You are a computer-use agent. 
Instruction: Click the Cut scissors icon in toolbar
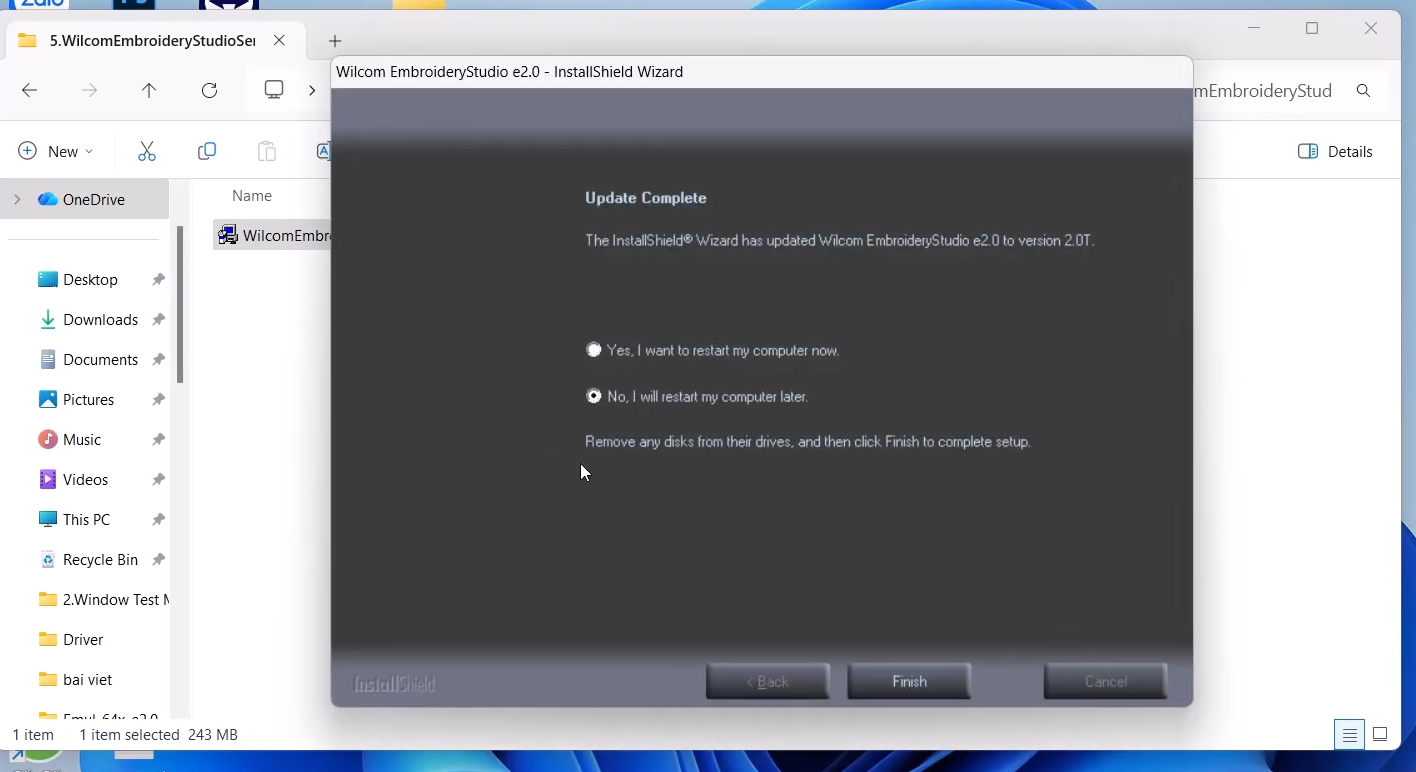[x=147, y=151]
